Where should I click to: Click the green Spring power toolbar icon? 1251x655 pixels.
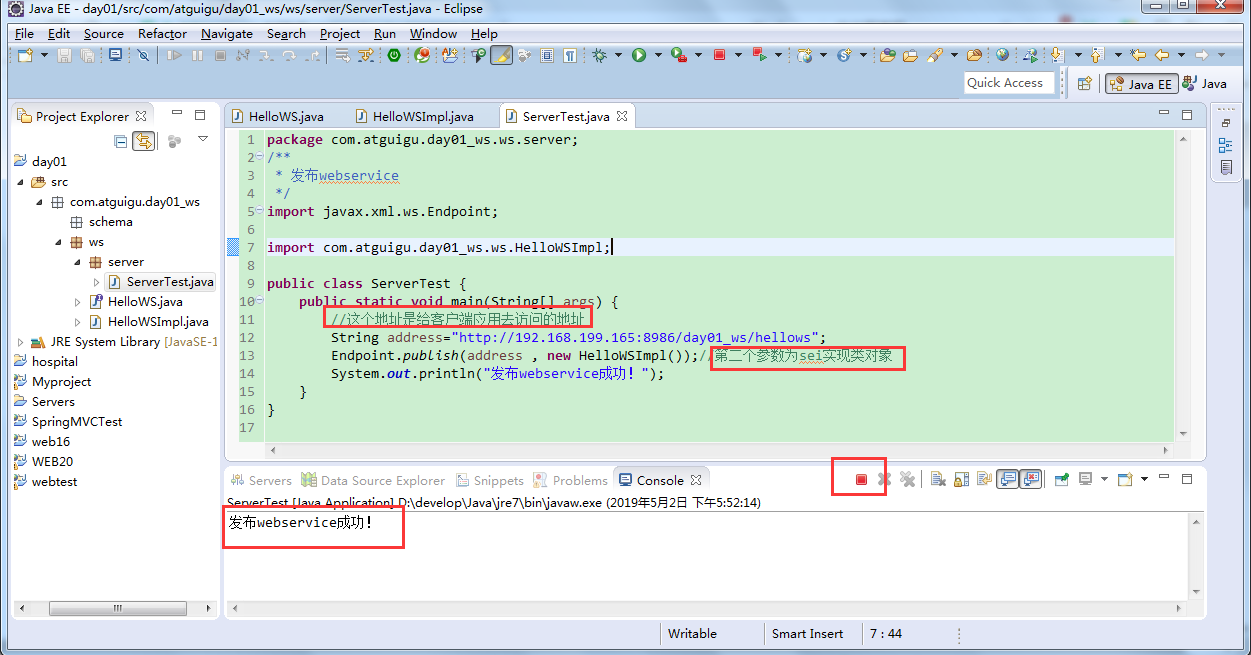394,55
